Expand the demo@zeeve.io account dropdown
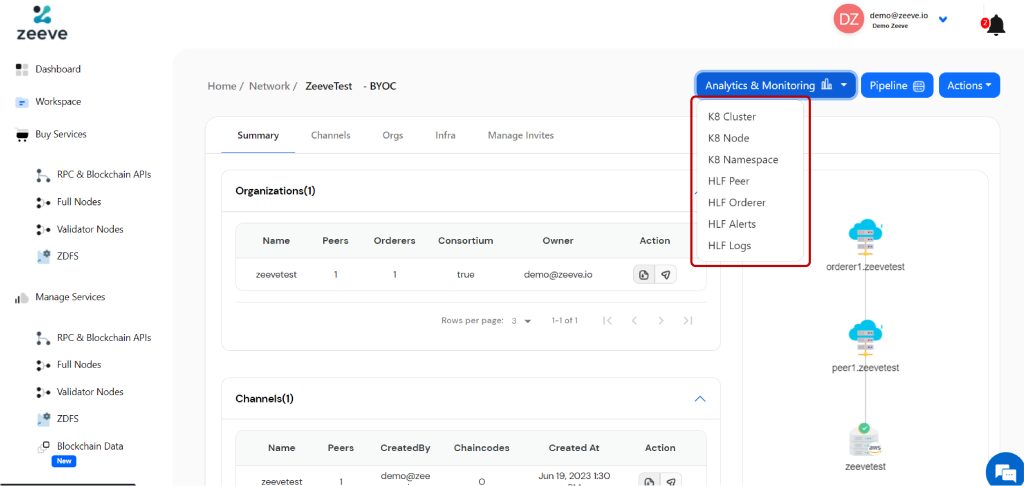 (943, 19)
